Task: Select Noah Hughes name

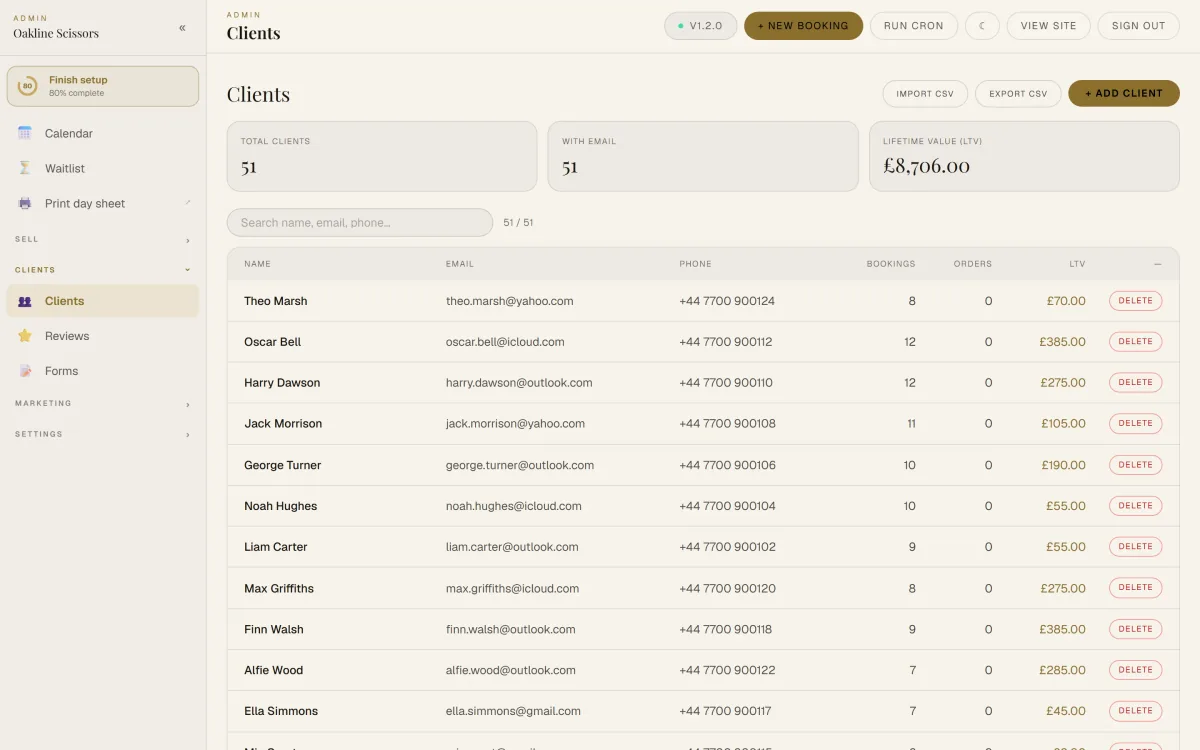Action: (280, 506)
